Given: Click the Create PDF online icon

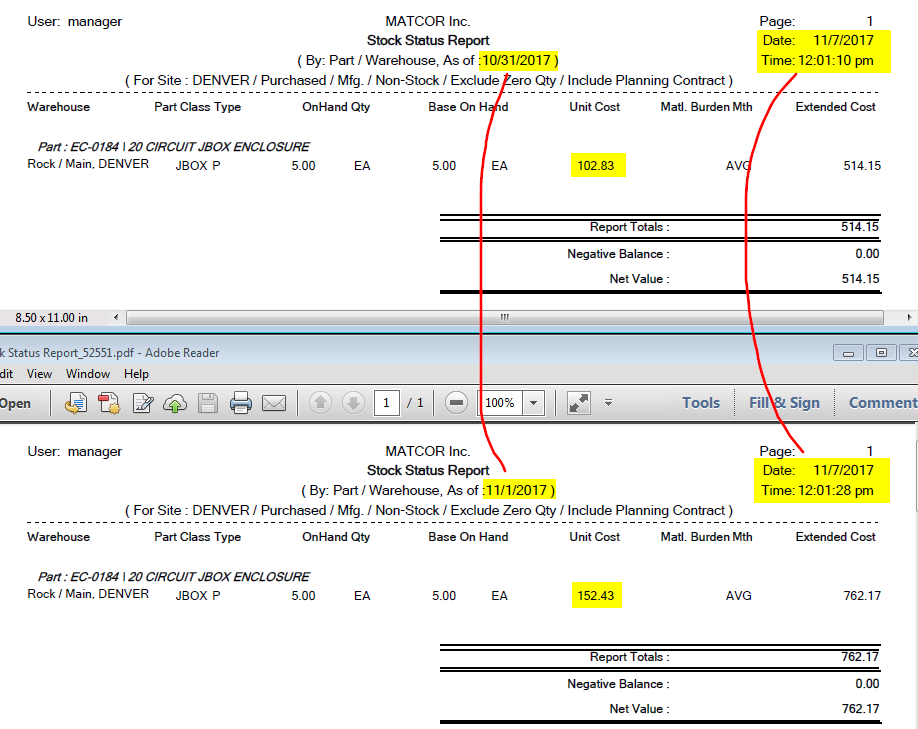Looking at the screenshot, I should coord(76,403).
